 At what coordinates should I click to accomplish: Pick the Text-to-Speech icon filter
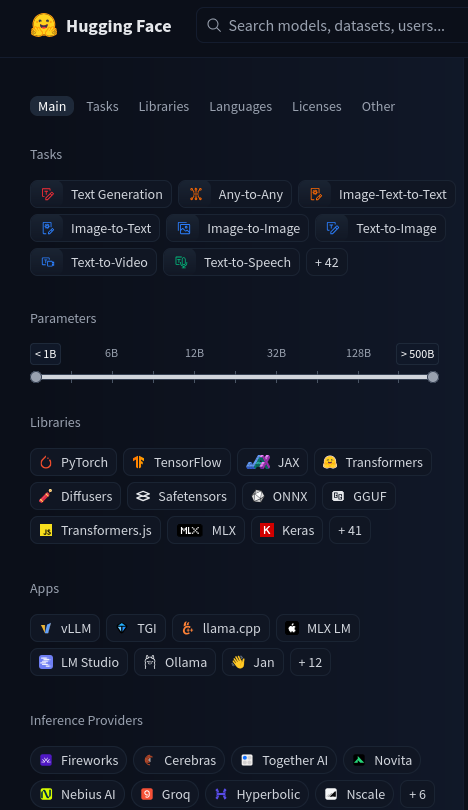181,262
